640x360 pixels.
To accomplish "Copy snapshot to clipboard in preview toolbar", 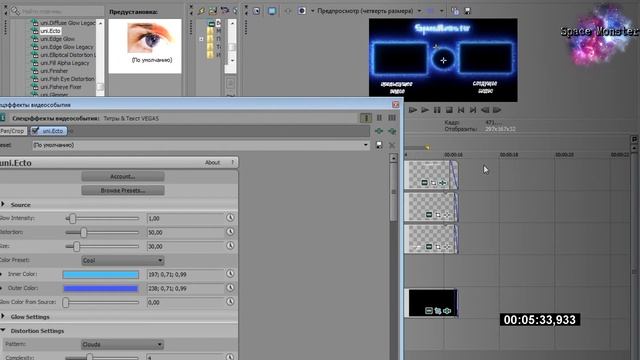I will [x=455, y=11].
